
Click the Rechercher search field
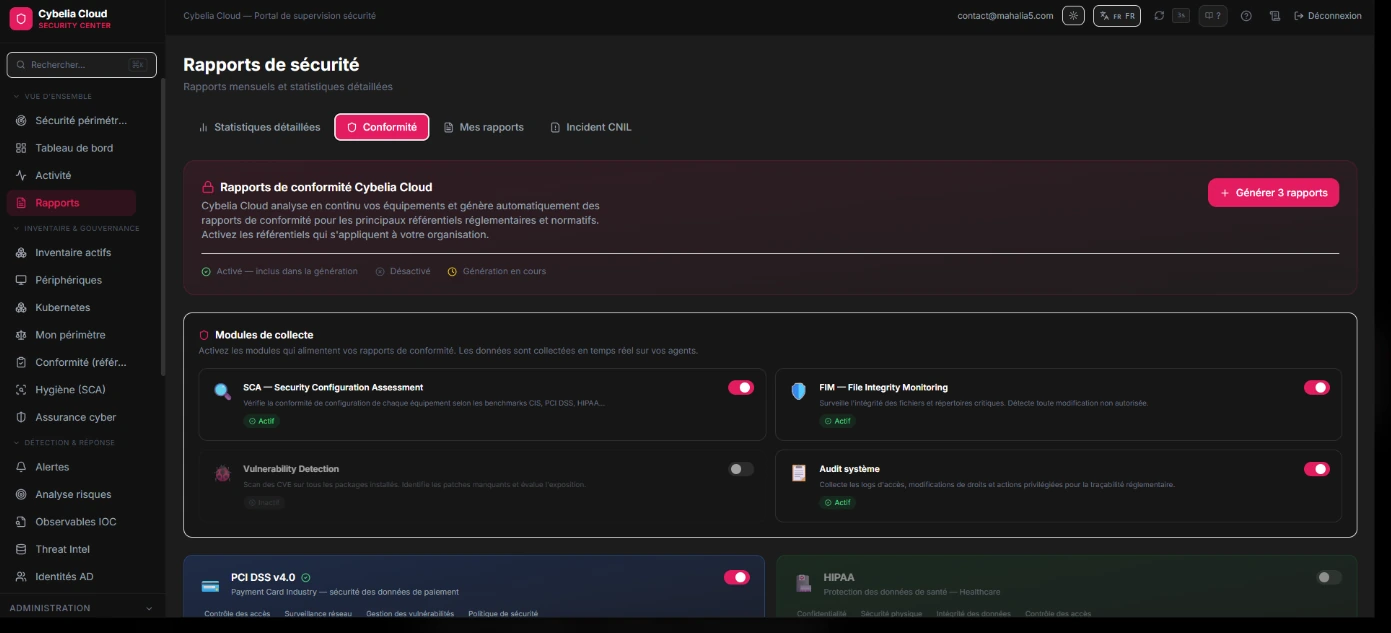click(x=82, y=65)
